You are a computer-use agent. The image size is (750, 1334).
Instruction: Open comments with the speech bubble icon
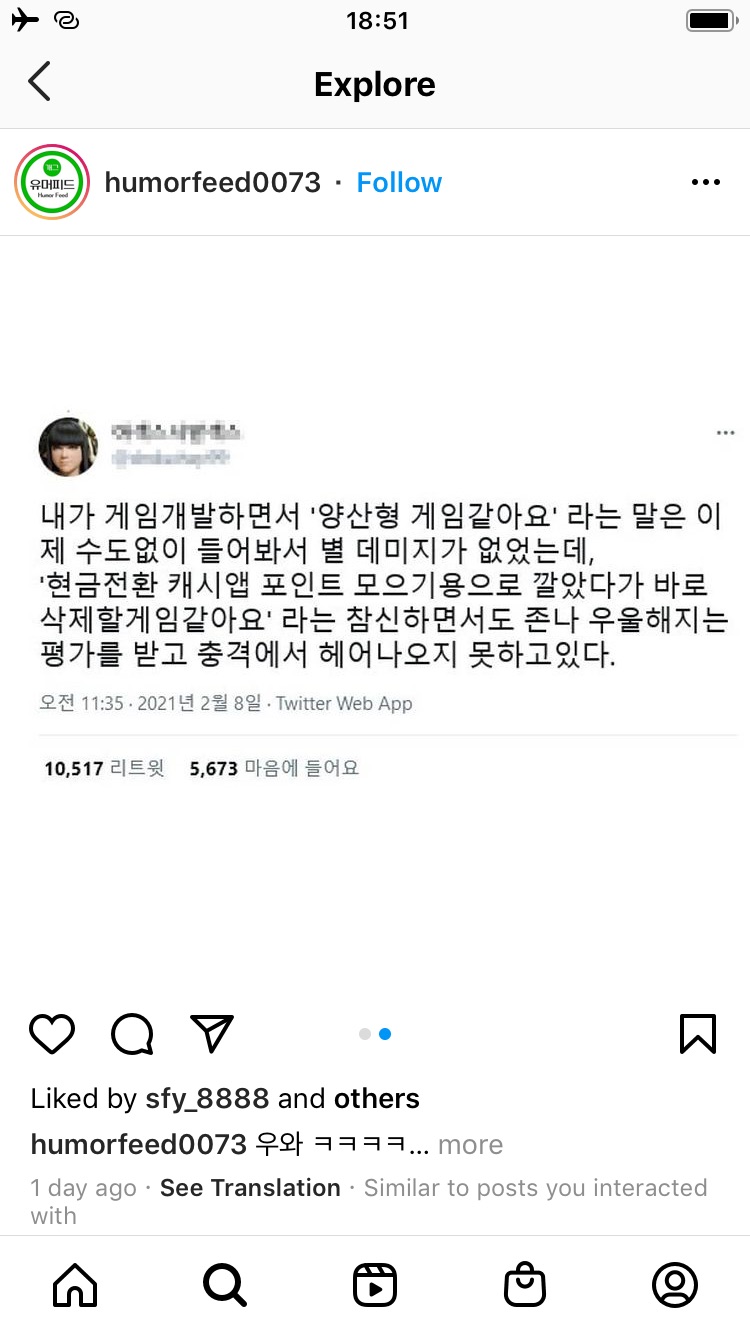[132, 1034]
